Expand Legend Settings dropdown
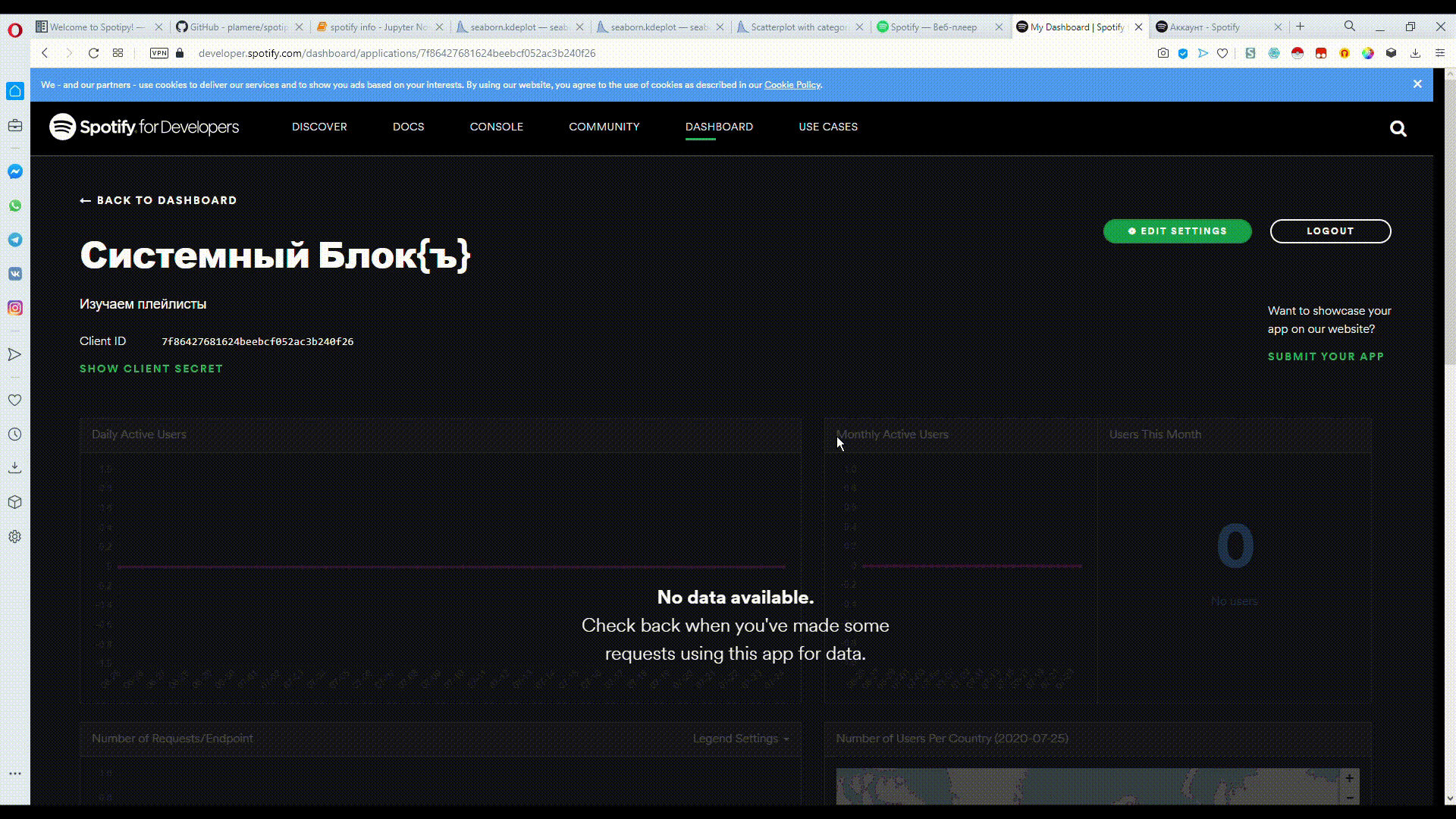Screen dimensions: 1456x819 click(740, 739)
